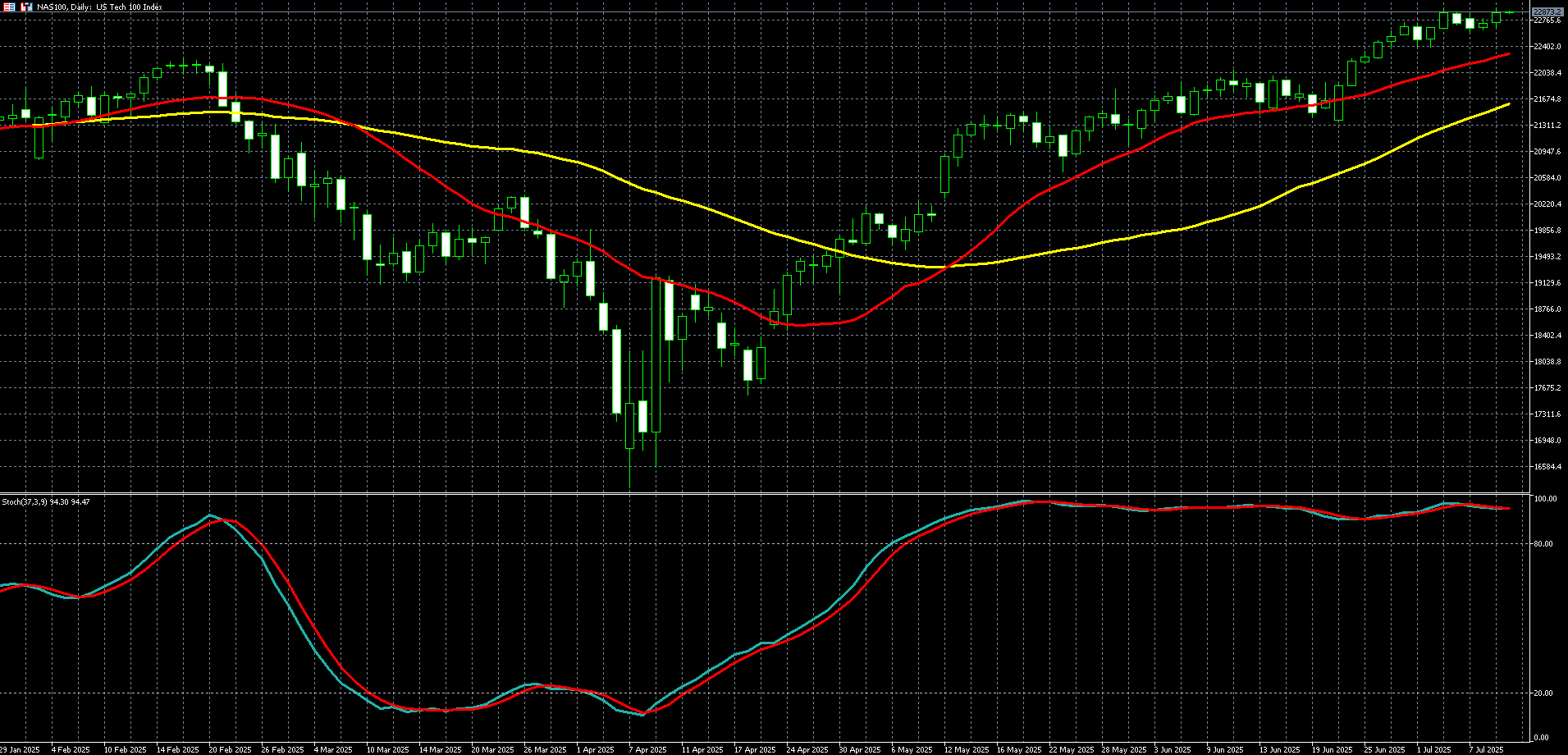The image size is (1568, 755).
Task: Click the latest candlestick at chart's right edge
Action: (1509, 12)
